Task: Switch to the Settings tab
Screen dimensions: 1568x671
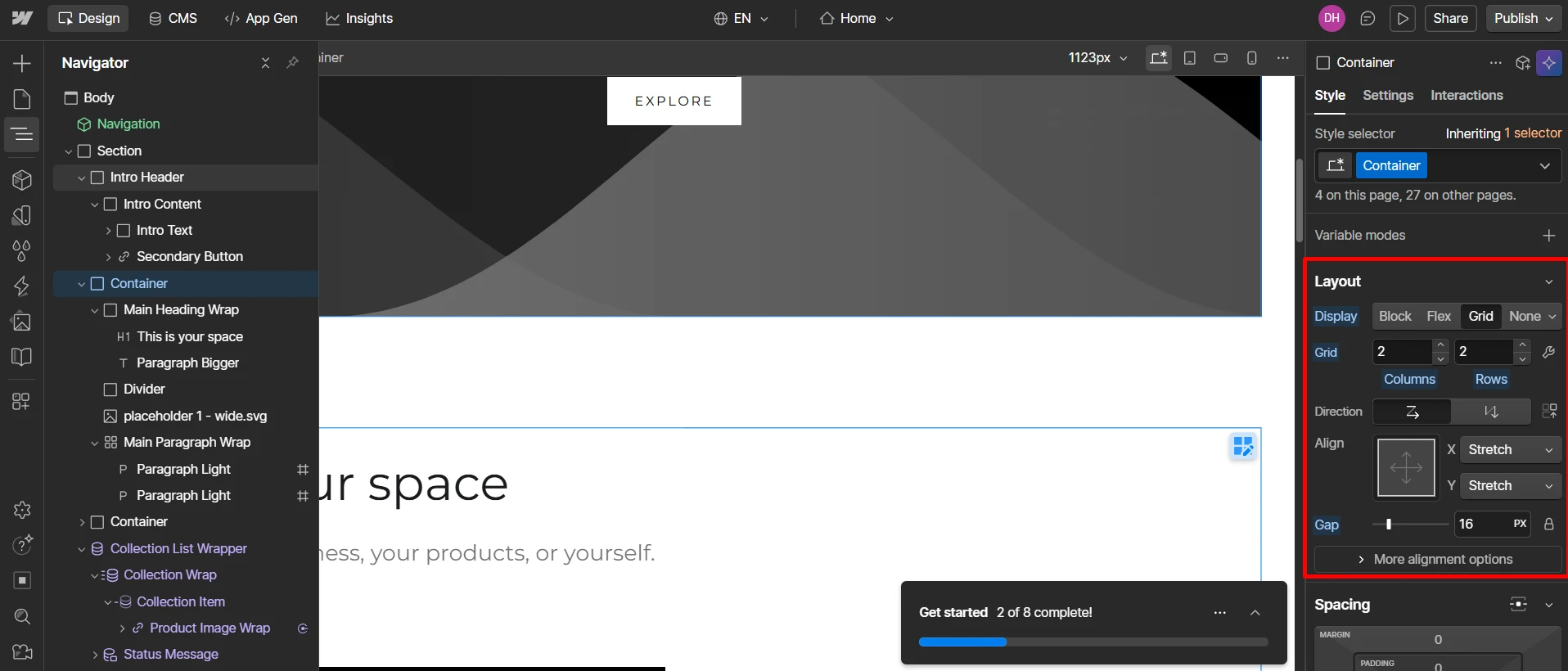Action: tap(1388, 96)
